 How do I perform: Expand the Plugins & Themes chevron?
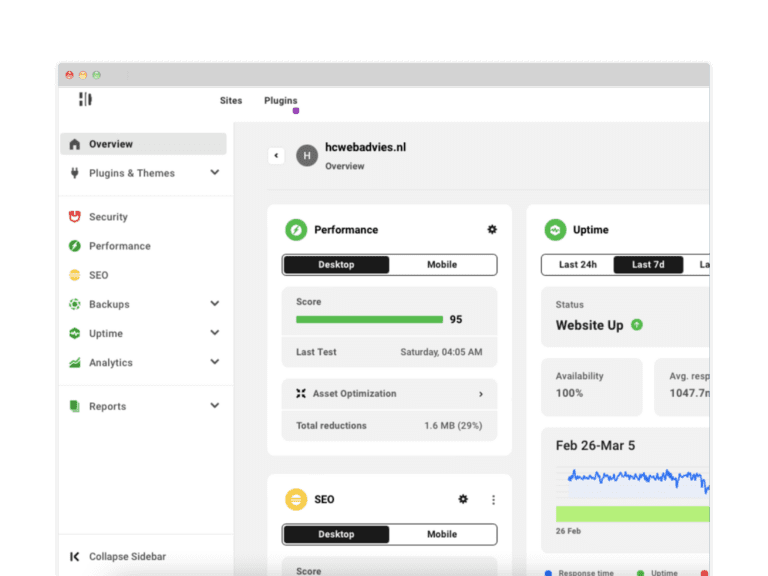[215, 172]
